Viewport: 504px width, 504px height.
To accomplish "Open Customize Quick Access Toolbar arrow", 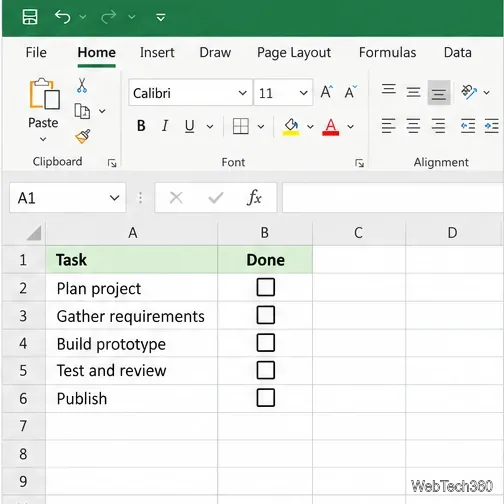I will tap(161, 17).
